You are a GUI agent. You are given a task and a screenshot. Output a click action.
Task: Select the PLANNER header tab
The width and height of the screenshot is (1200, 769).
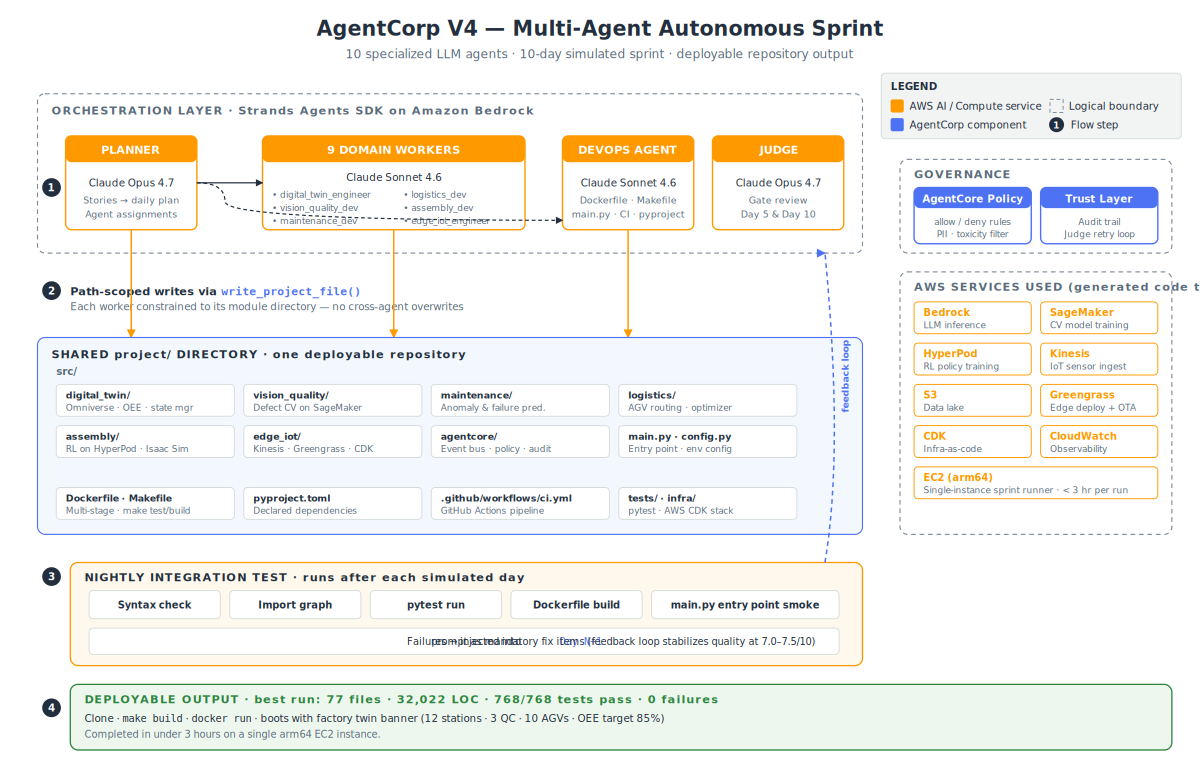coord(131,150)
